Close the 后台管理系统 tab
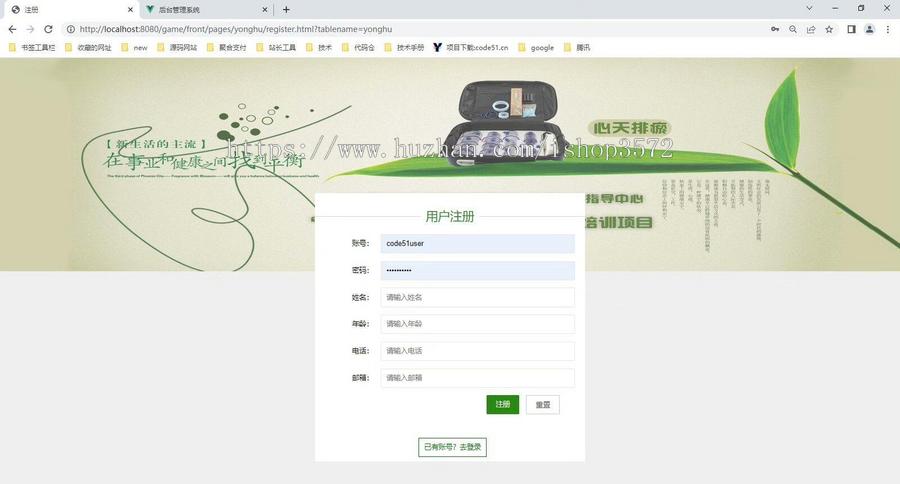Screen dimensions: 900x484 pyautogui.click(x=265, y=10)
